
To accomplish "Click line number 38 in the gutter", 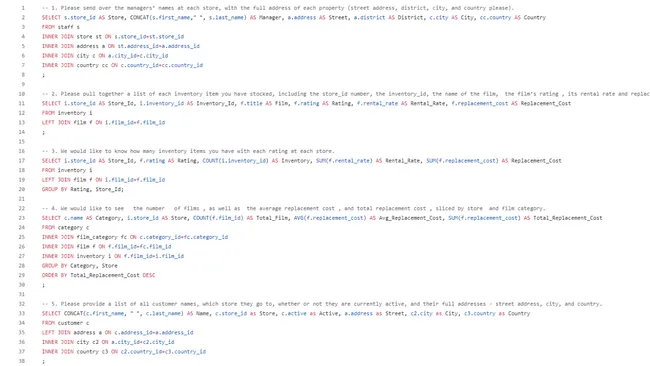I will (x=22, y=361).
